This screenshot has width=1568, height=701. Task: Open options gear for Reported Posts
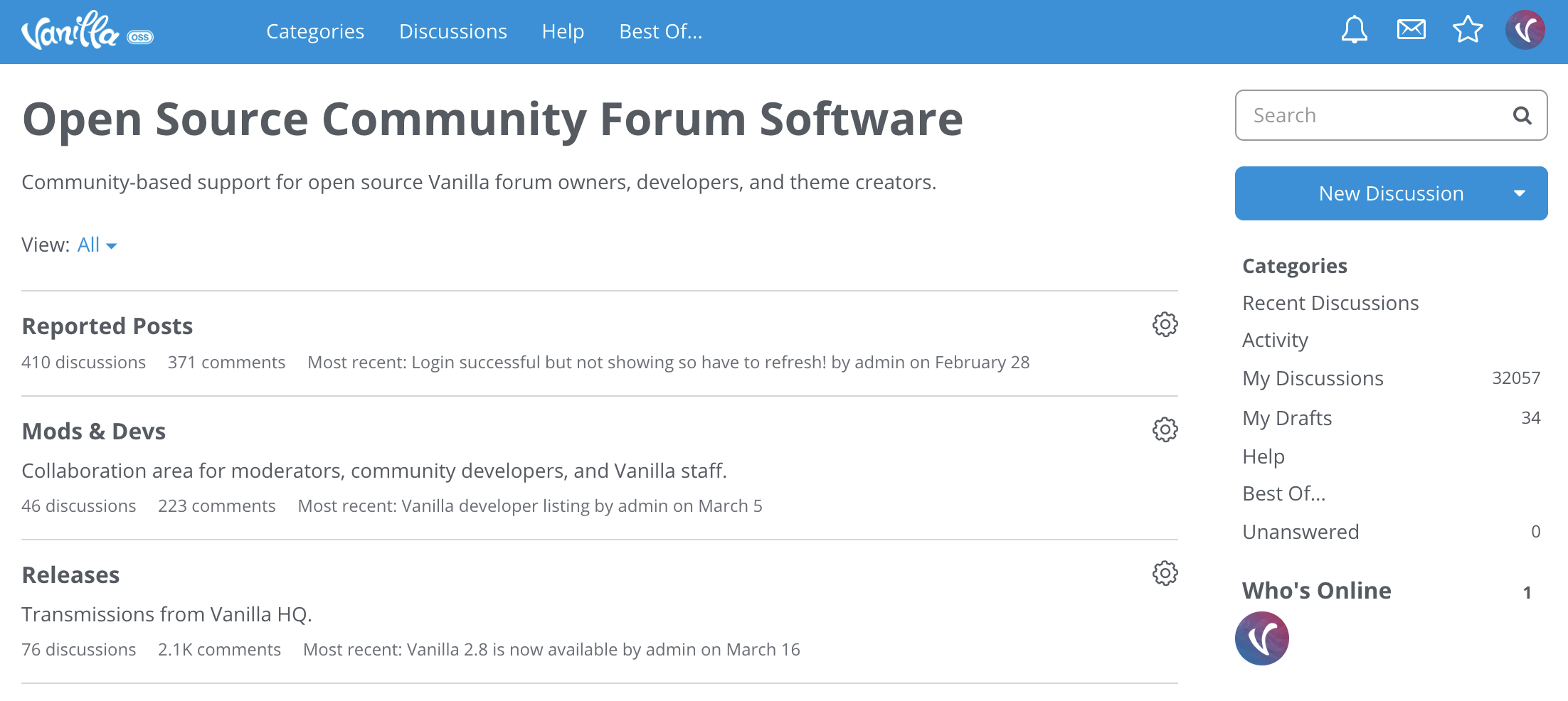1165,324
